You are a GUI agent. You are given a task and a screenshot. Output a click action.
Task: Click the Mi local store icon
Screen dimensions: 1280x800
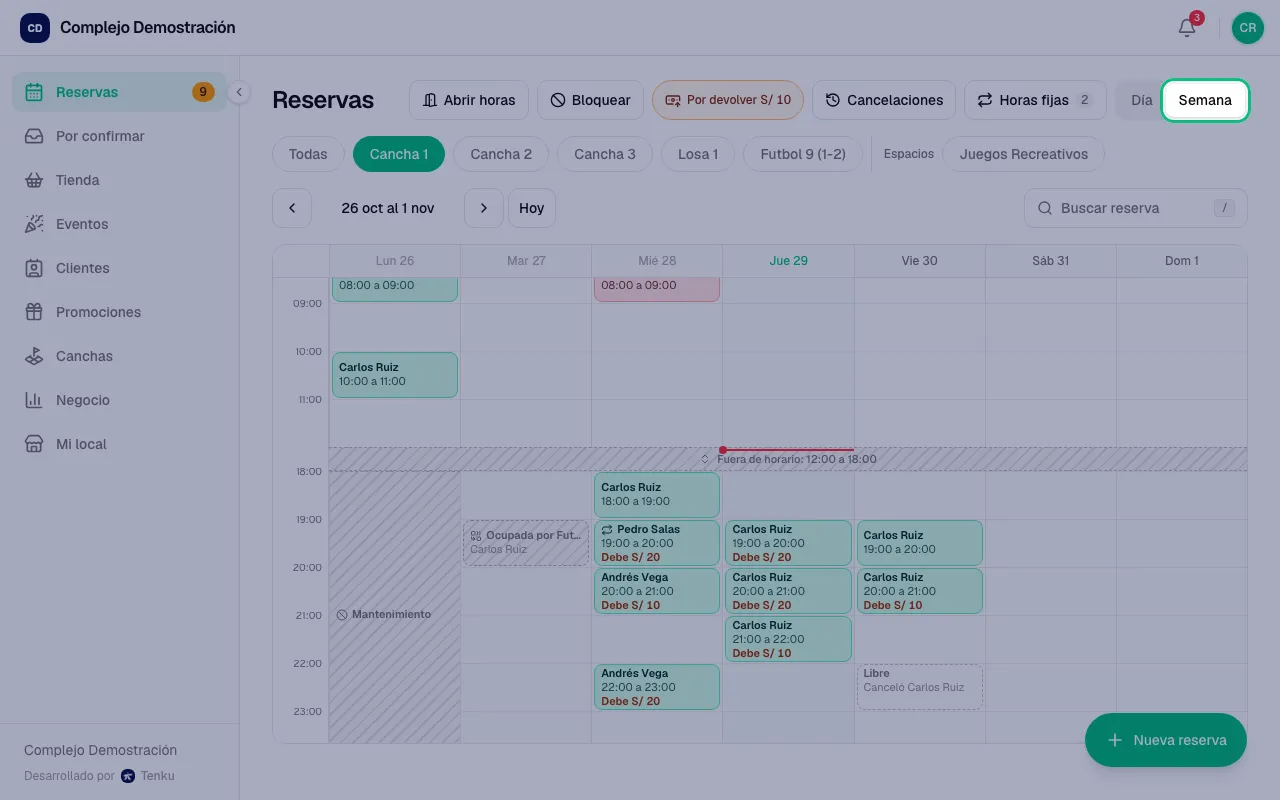[34, 444]
